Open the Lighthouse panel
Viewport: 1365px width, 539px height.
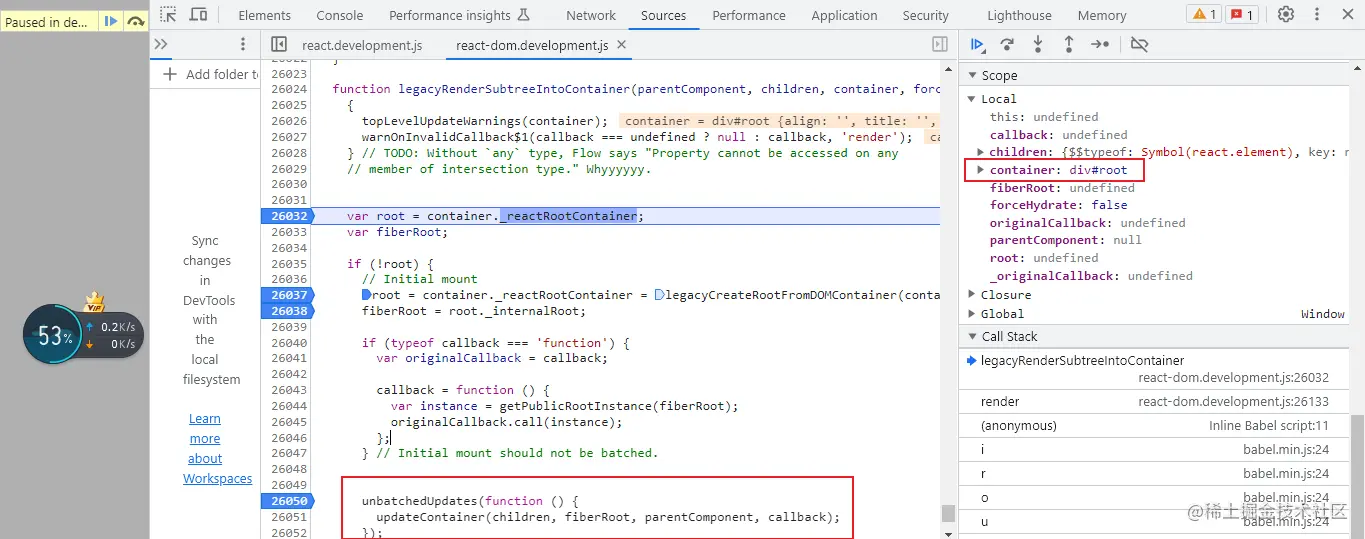tap(1019, 15)
